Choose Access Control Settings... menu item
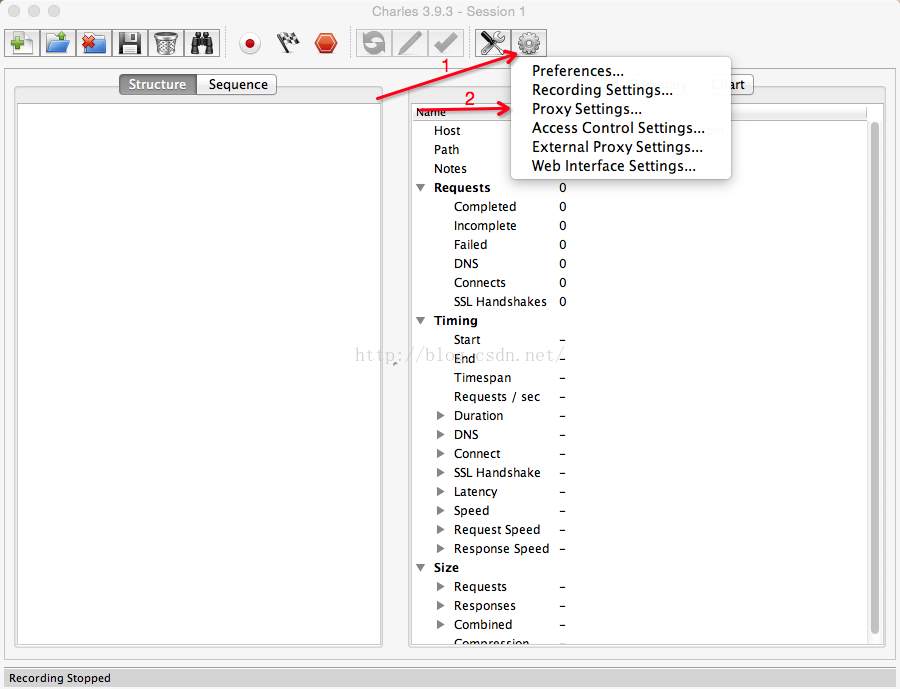Image resolution: width=900 pixels, height=689 pixels. [620, 127]
